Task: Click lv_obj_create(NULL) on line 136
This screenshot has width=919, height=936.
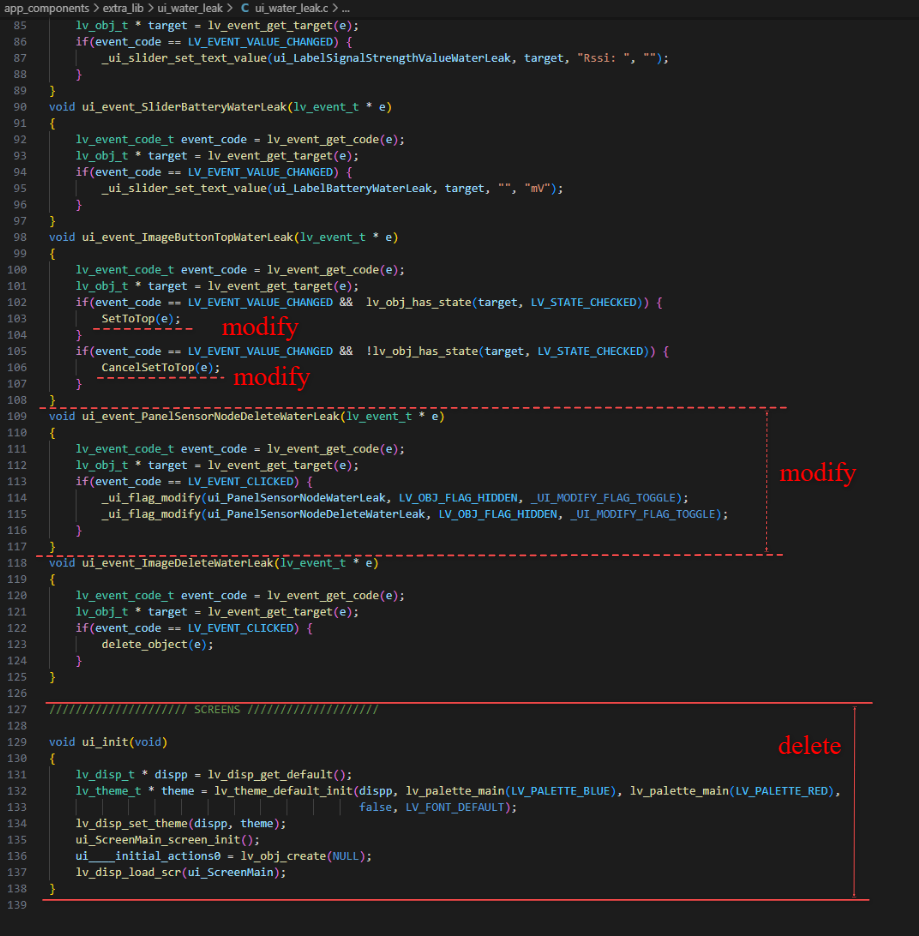Action: 303,856
